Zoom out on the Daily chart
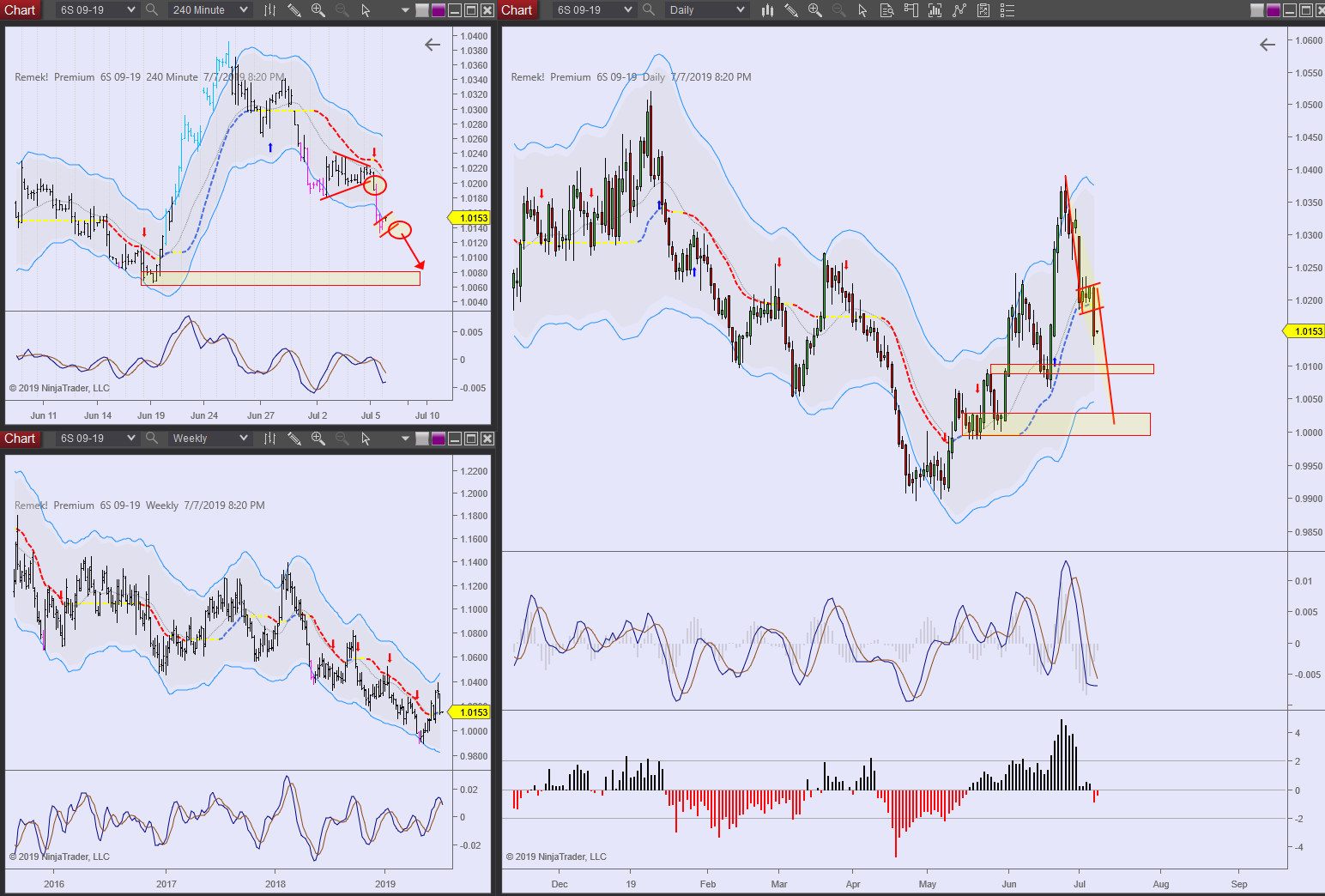Screen dimensions: 1325x896 click(x=839, y=10)
